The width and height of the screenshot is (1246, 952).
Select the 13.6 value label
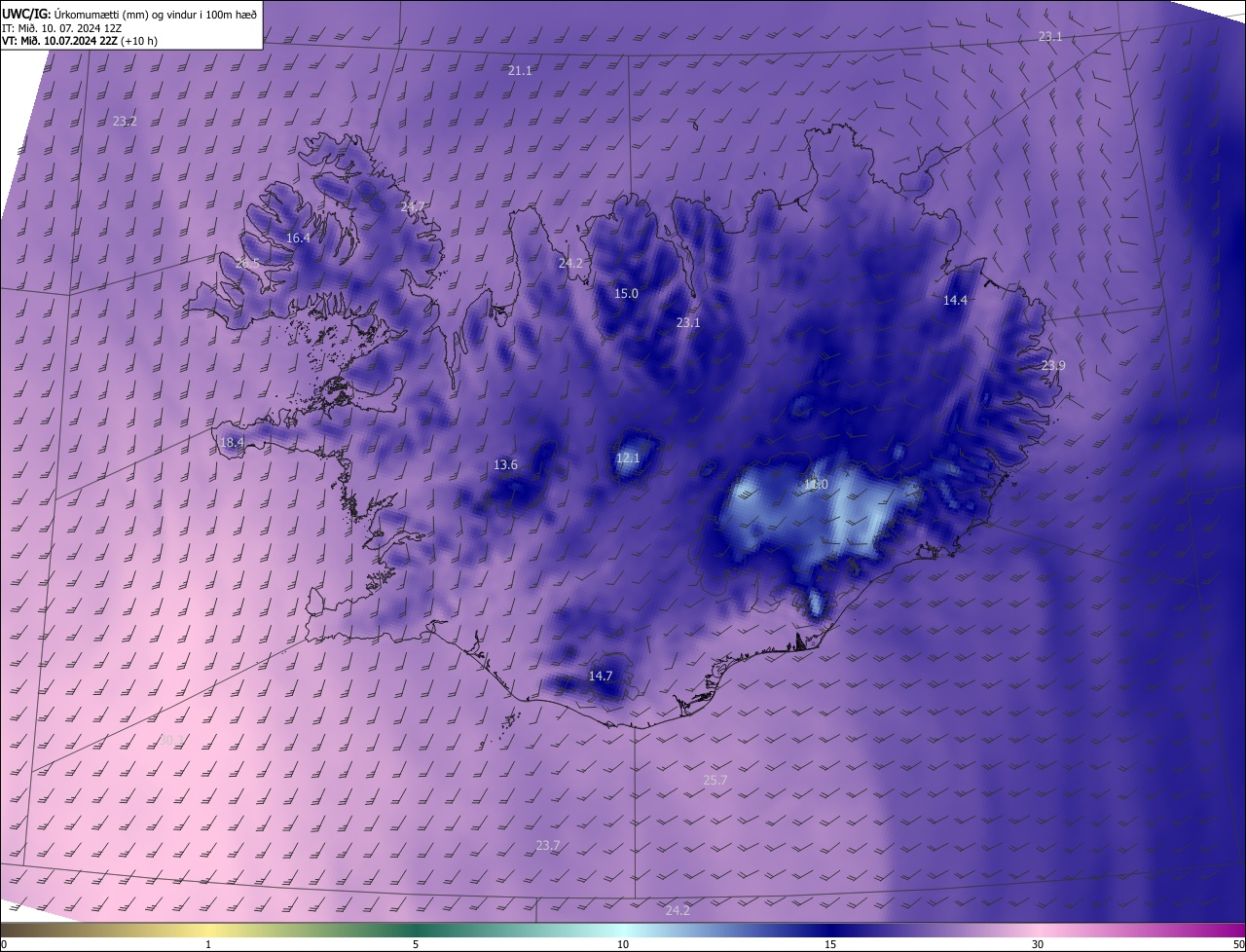(x=505, y=464)
